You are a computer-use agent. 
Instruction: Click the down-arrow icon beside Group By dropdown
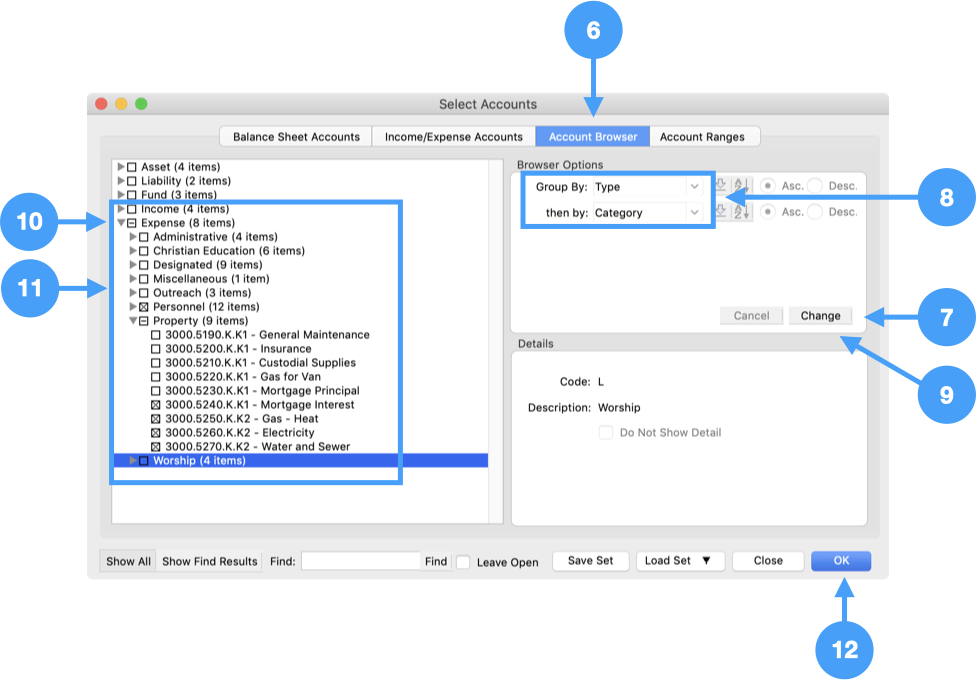[x=722, y=186]
